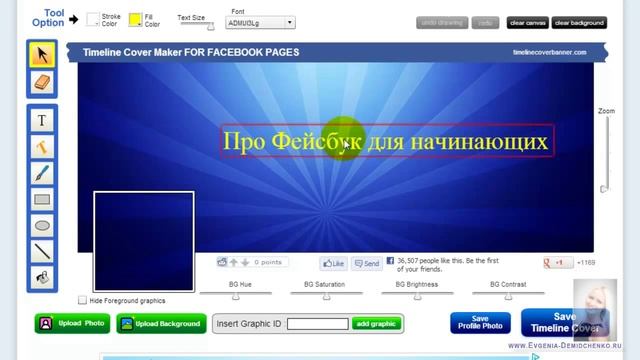Click the Google +1 button
The width and height of the screenshot is (640, 360).
click(558, 263)
